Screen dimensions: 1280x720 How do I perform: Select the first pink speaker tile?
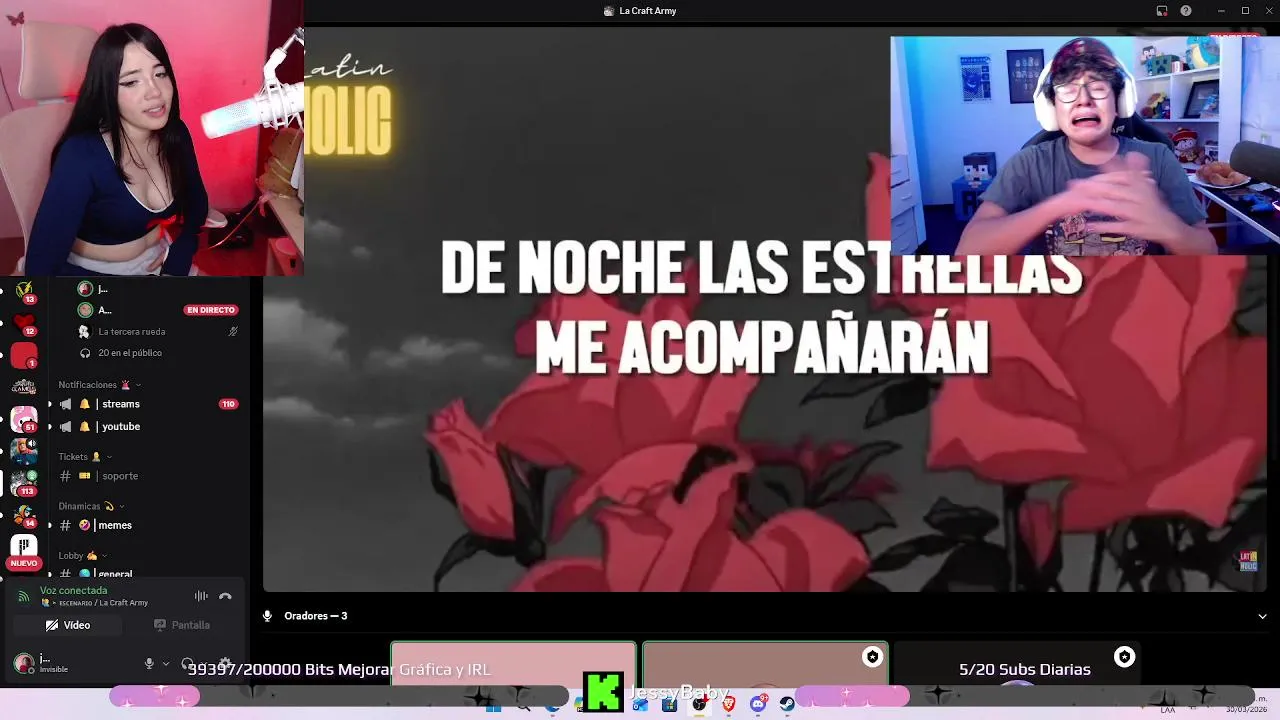coord(513,664)
